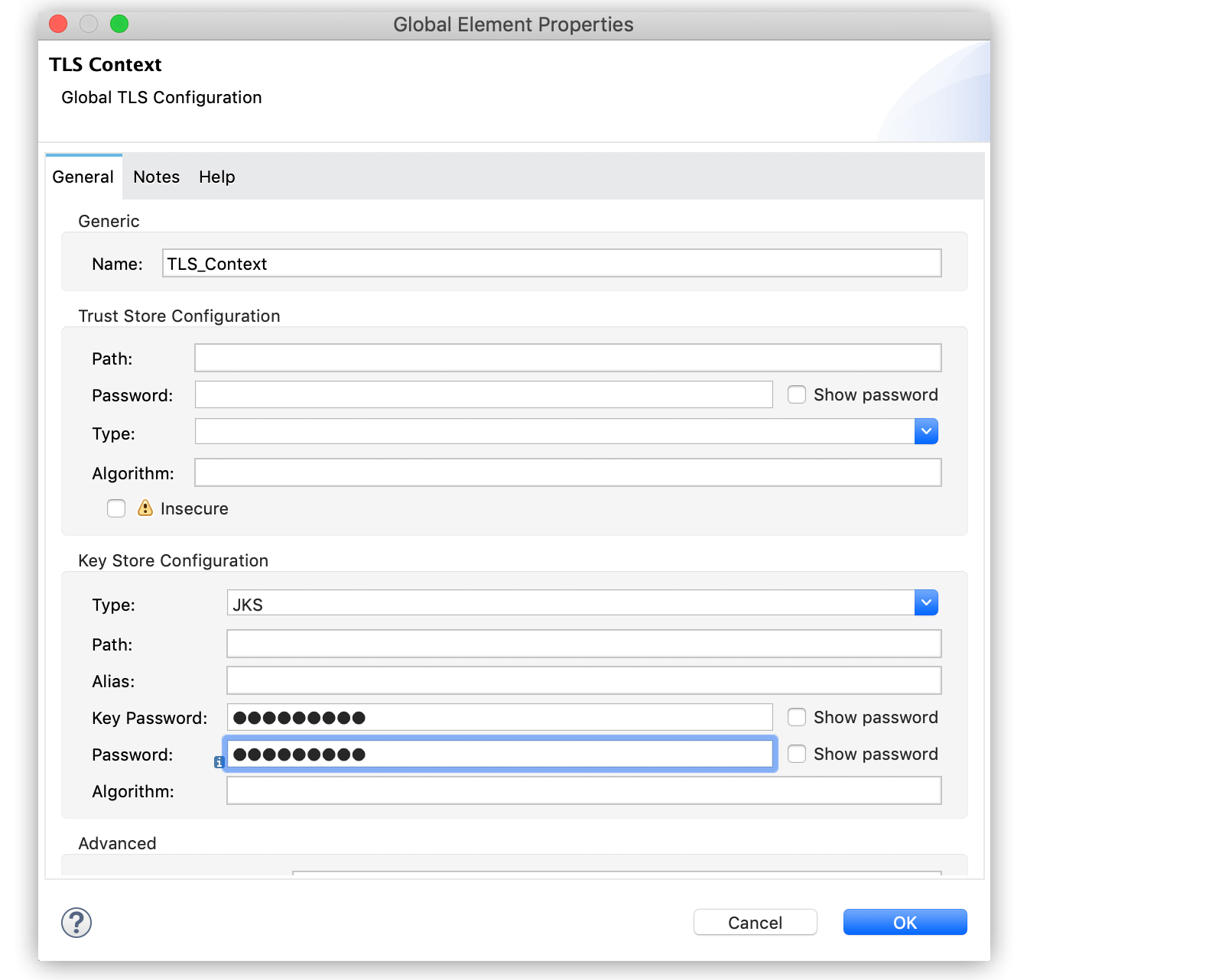
Task: Toggle Show password for Trust Store
Action: point(797,394)
